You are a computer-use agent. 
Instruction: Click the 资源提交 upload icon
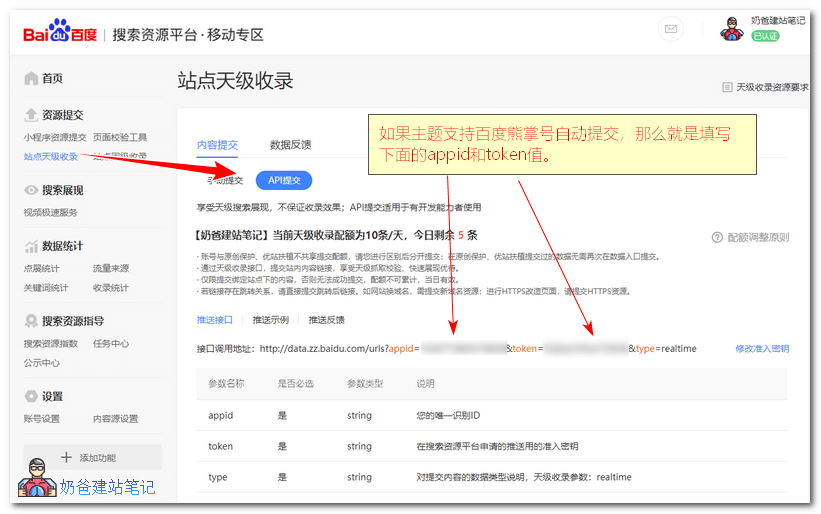(x=31, y=115)
